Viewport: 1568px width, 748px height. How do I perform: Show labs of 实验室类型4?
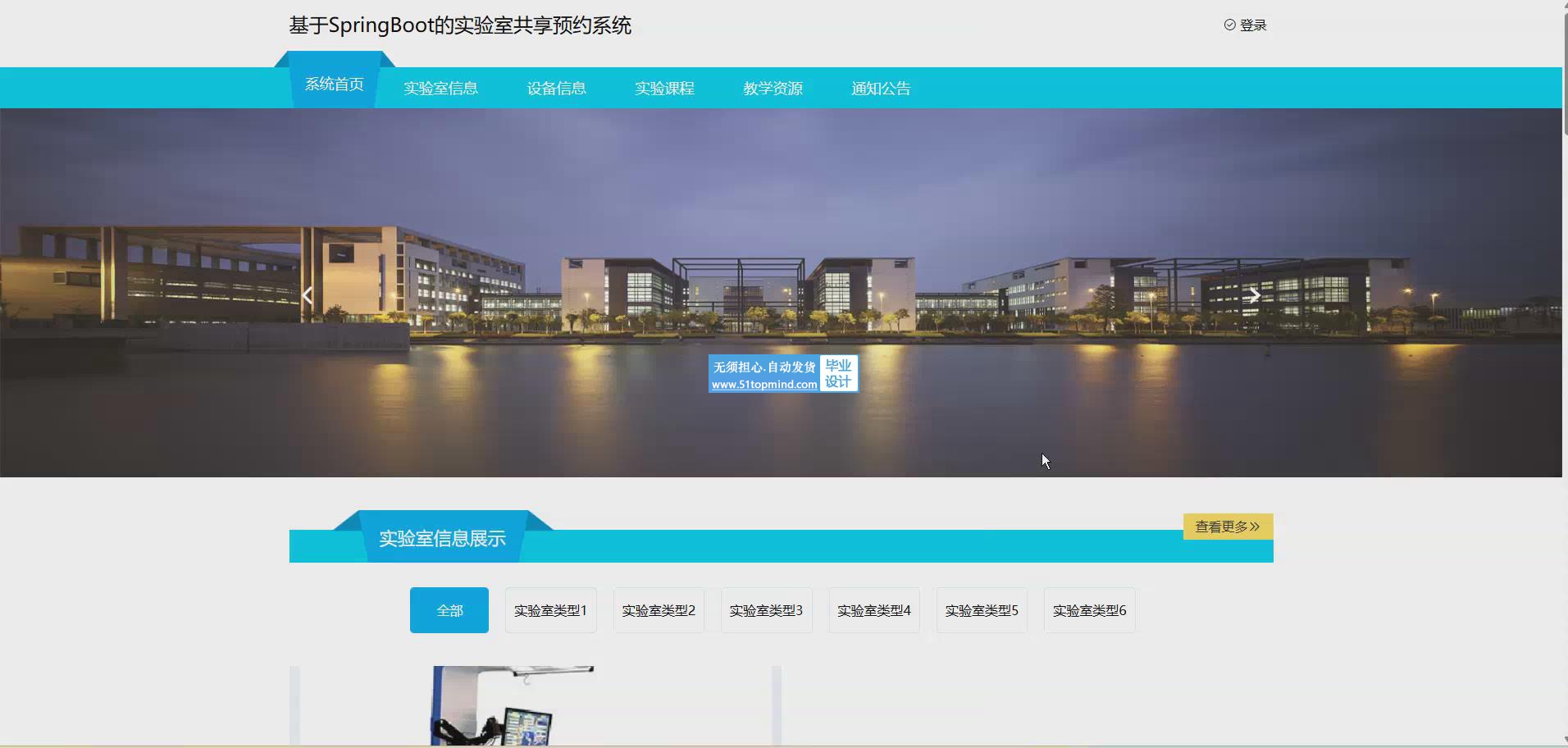pos(874,610)
